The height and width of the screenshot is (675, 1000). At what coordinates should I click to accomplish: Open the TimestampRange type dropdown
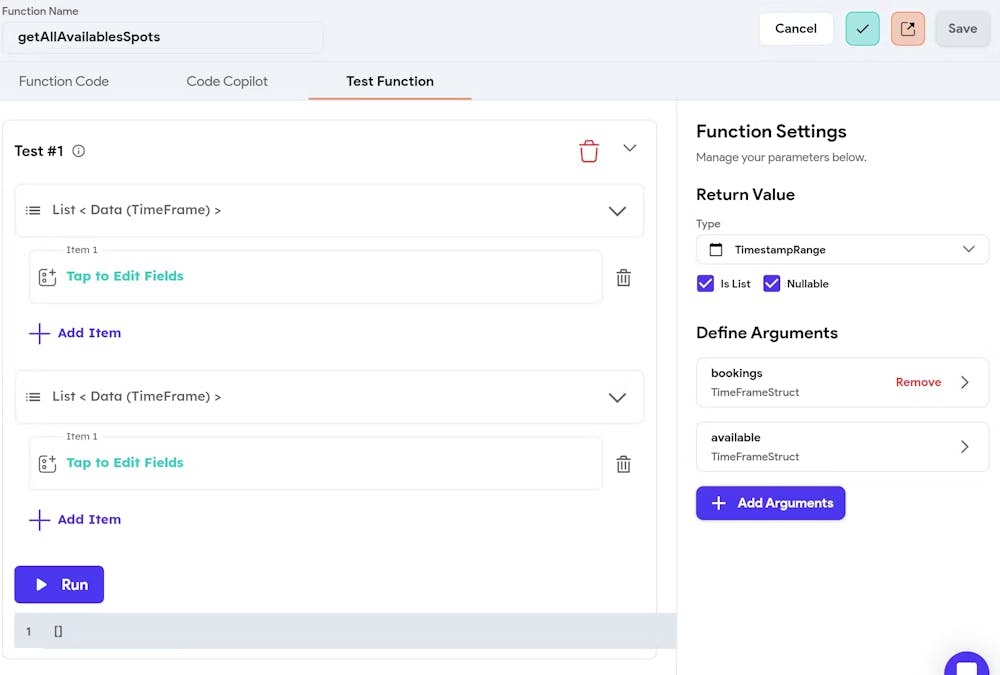(967, 249)
